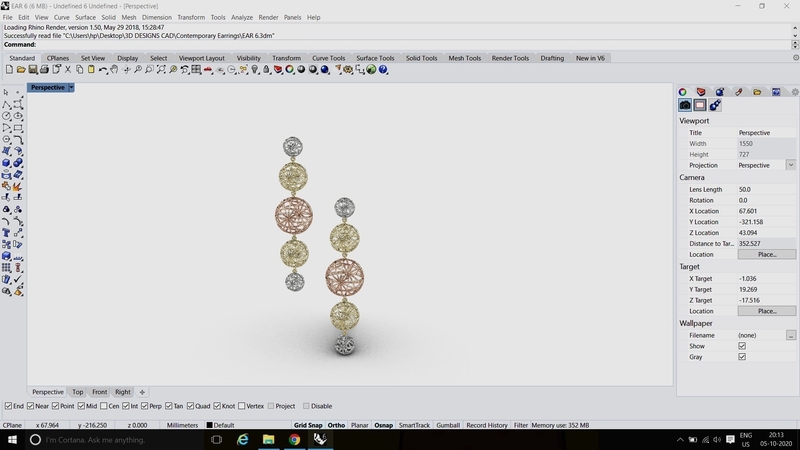The width and height of the screenshot is (800, 450).
Task: Open the Windows Start menu
Action: tap(12, 439)
